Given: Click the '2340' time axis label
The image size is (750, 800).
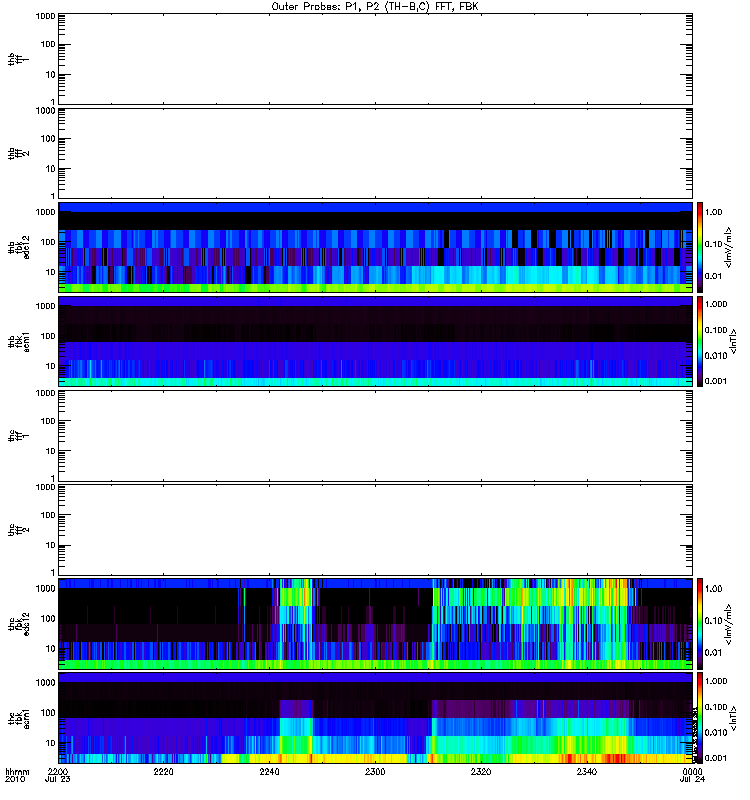Looking at the screenshot, I should pos(587,771).
